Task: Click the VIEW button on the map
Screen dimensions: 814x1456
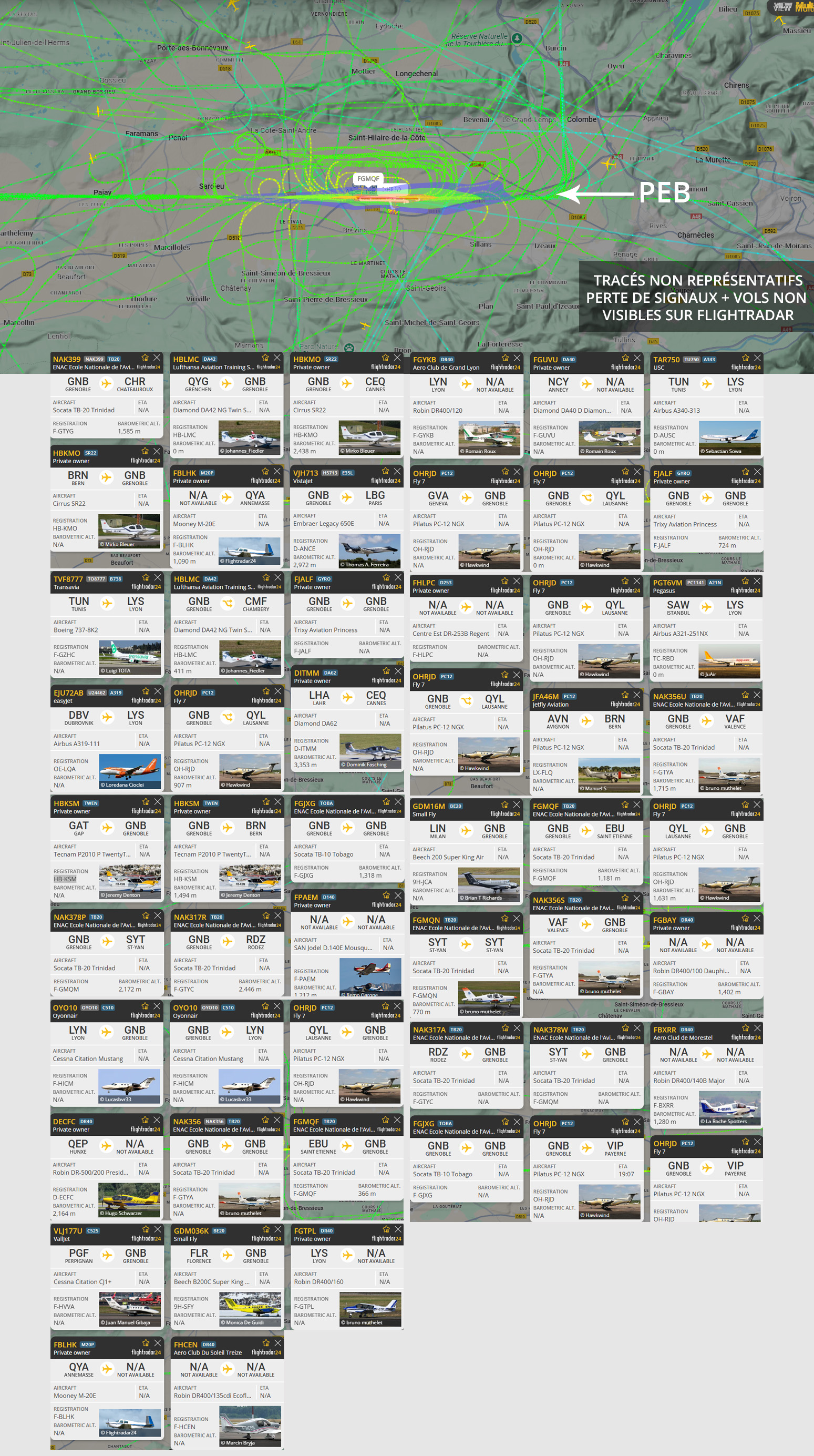Action: 782,7
